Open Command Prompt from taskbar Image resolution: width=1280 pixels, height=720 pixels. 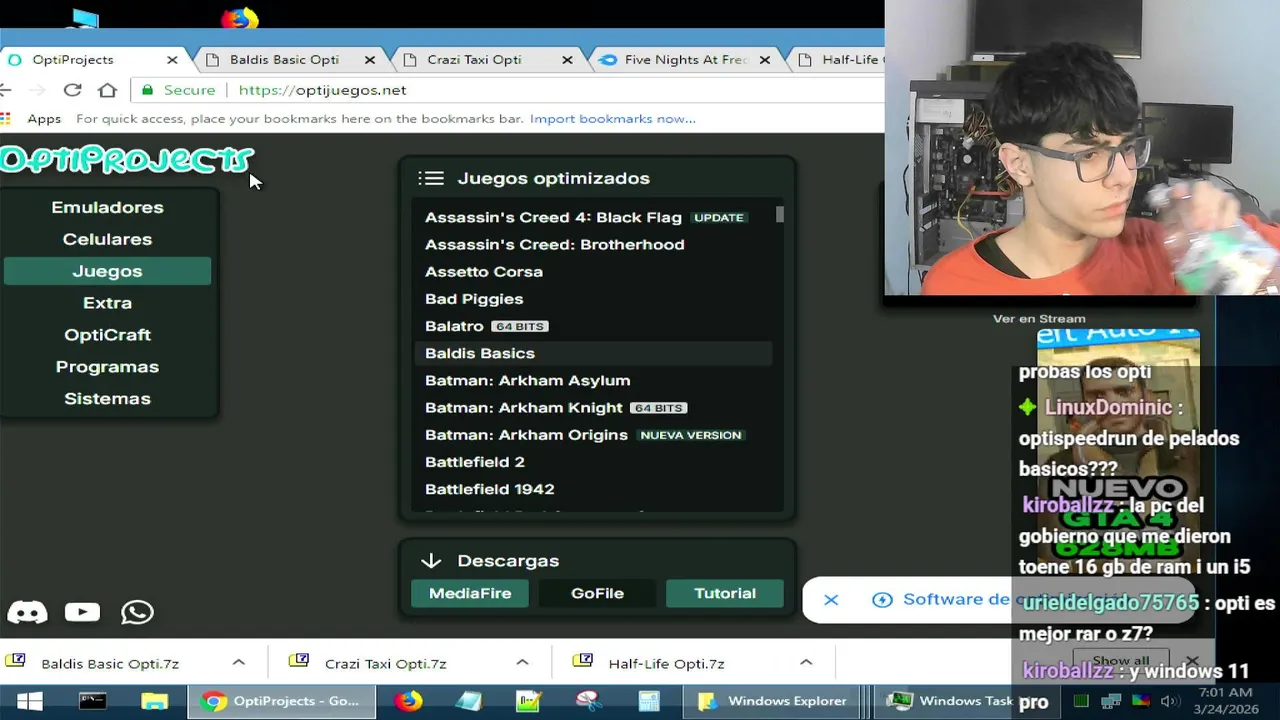(x=92, y=701)
